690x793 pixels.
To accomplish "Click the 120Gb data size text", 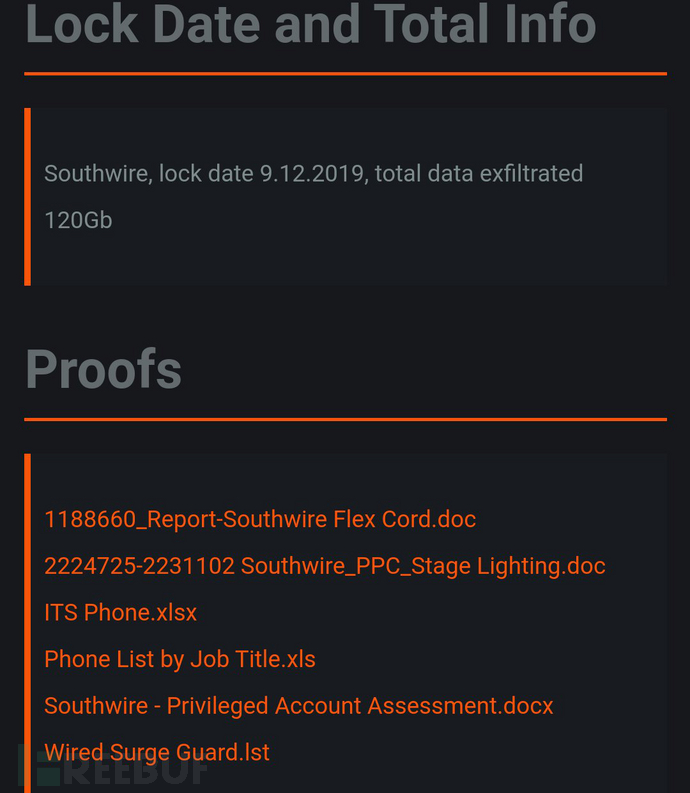I will [78, 221].
